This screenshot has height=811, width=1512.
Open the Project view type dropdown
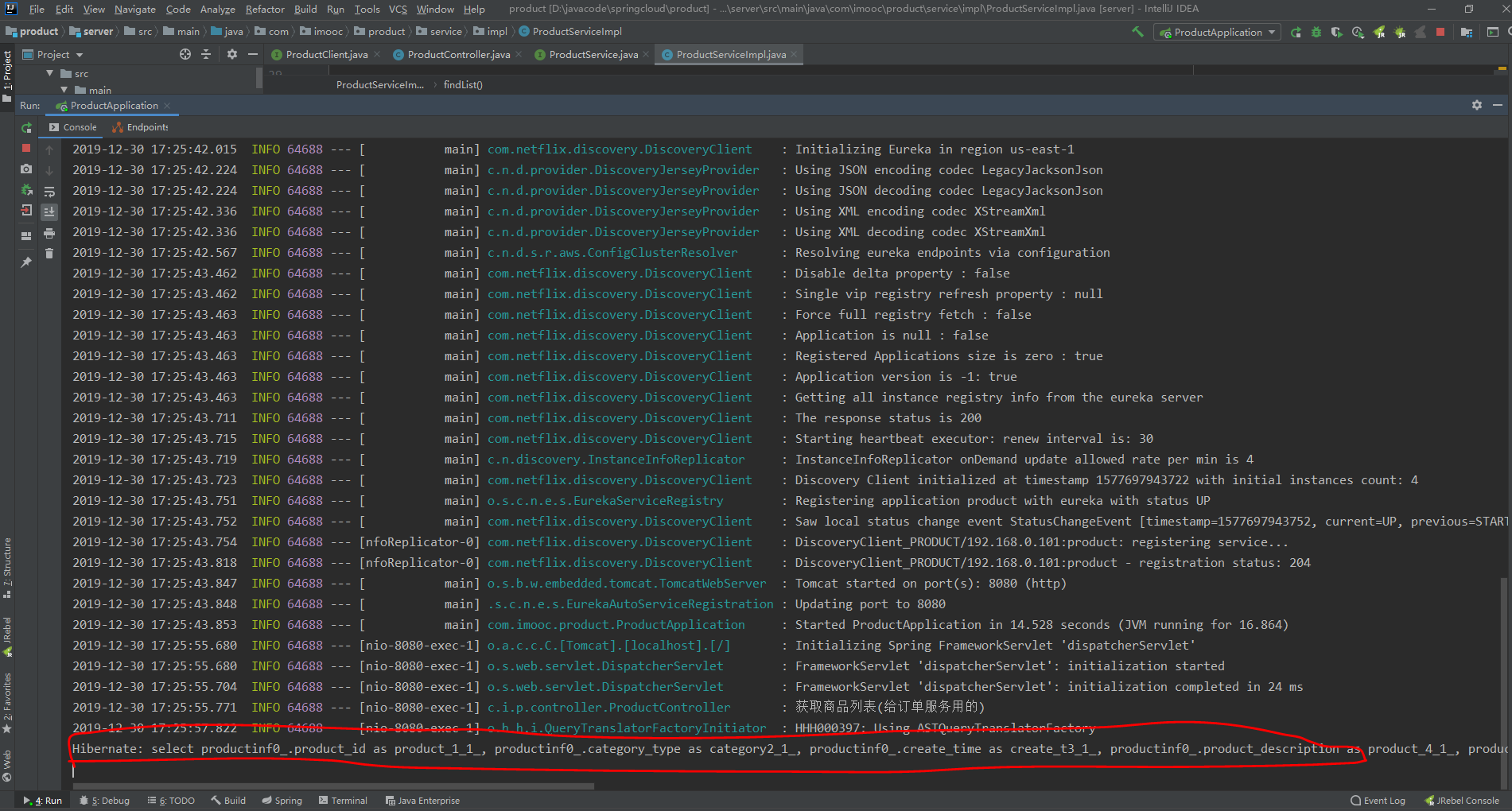coord(52,54)
